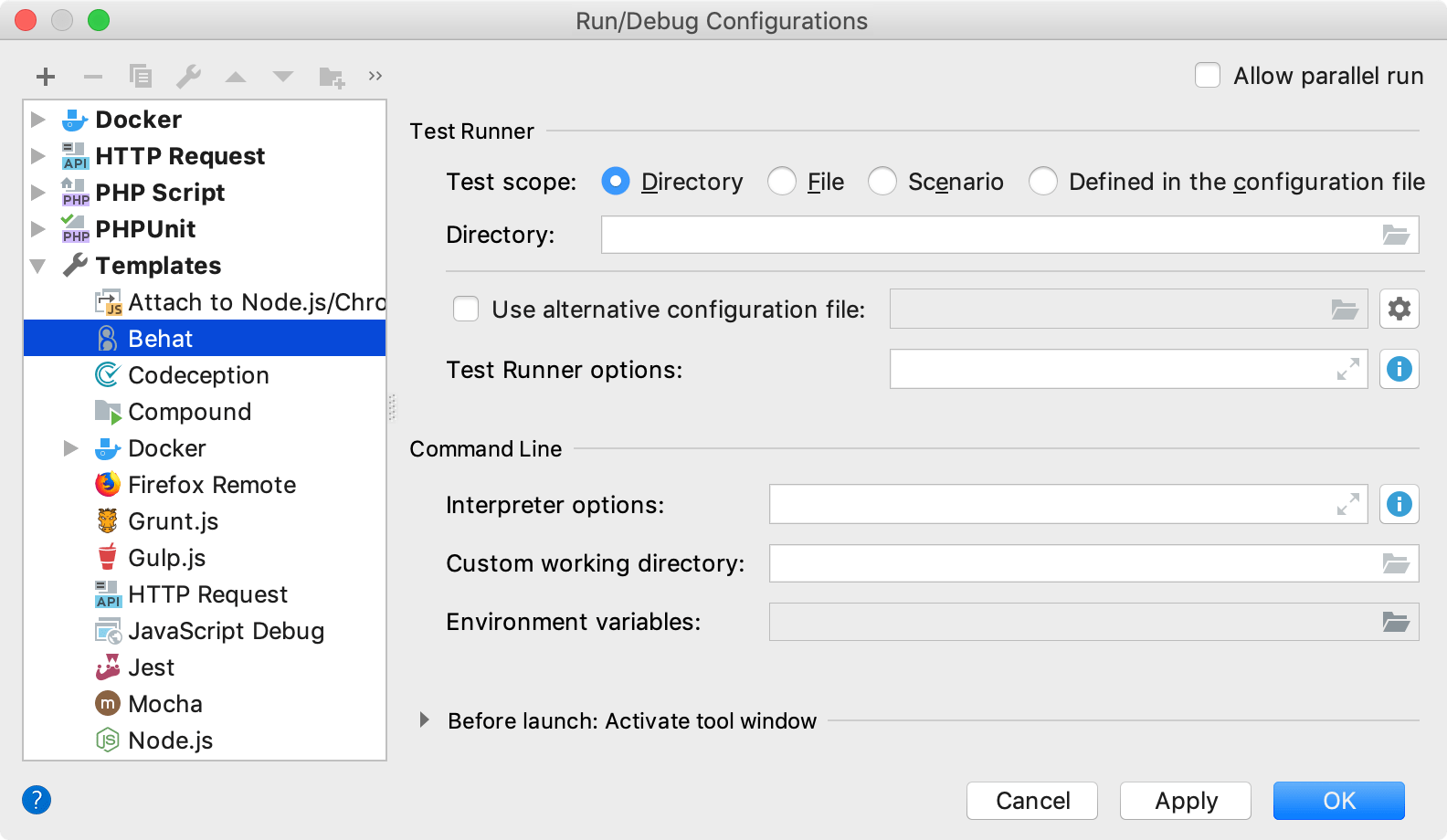Browse Custom working directory folder icon

pyautogui.click(x=1396, y=563)
